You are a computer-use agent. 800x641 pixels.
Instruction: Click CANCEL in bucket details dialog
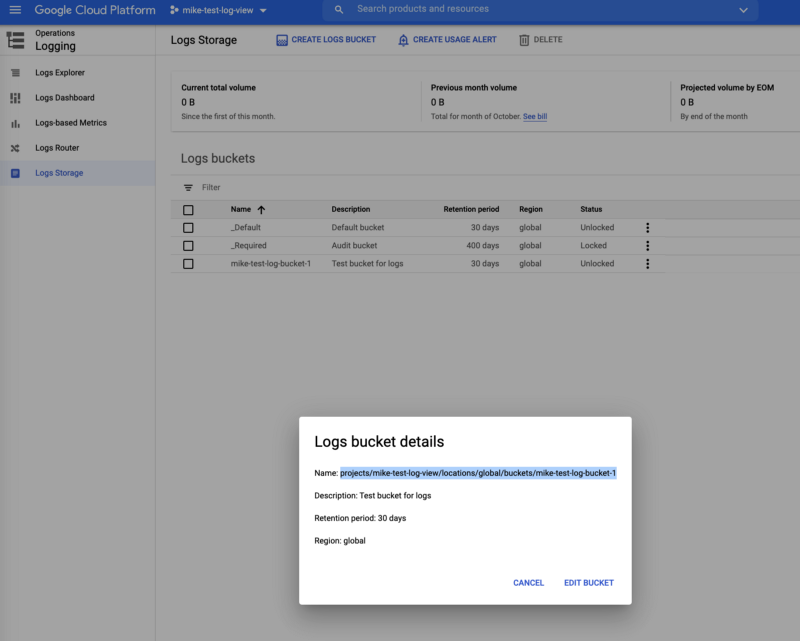click(x=529, y=583)
